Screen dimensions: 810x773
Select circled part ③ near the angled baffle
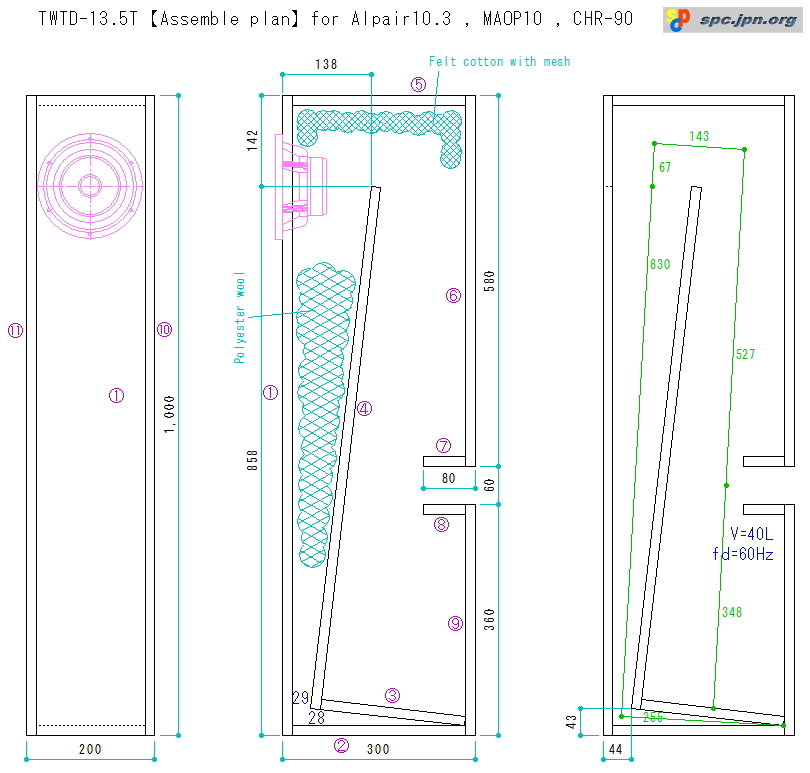click(x=394, y=693)
